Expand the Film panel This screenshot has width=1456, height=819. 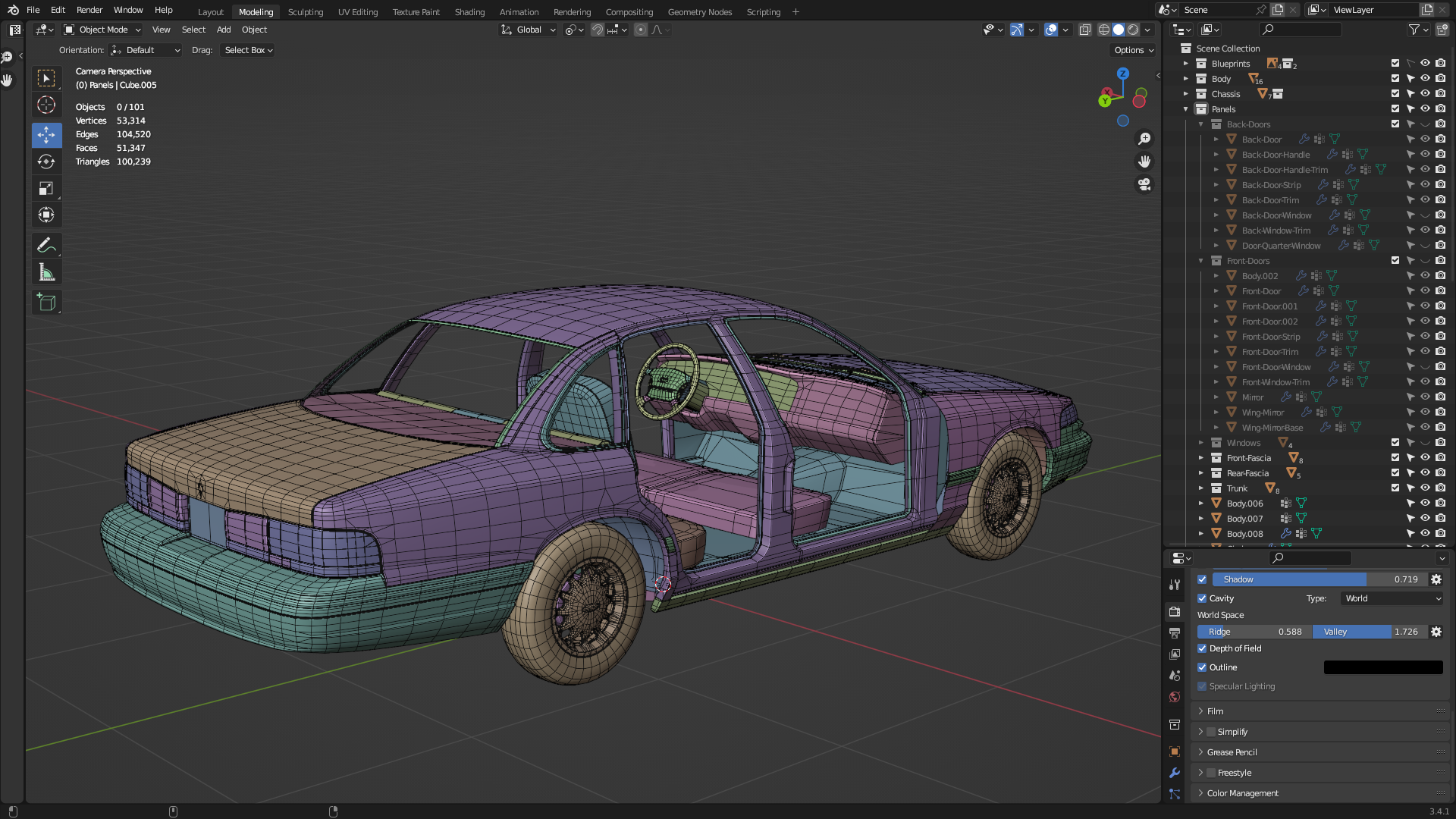(1215, 711)
